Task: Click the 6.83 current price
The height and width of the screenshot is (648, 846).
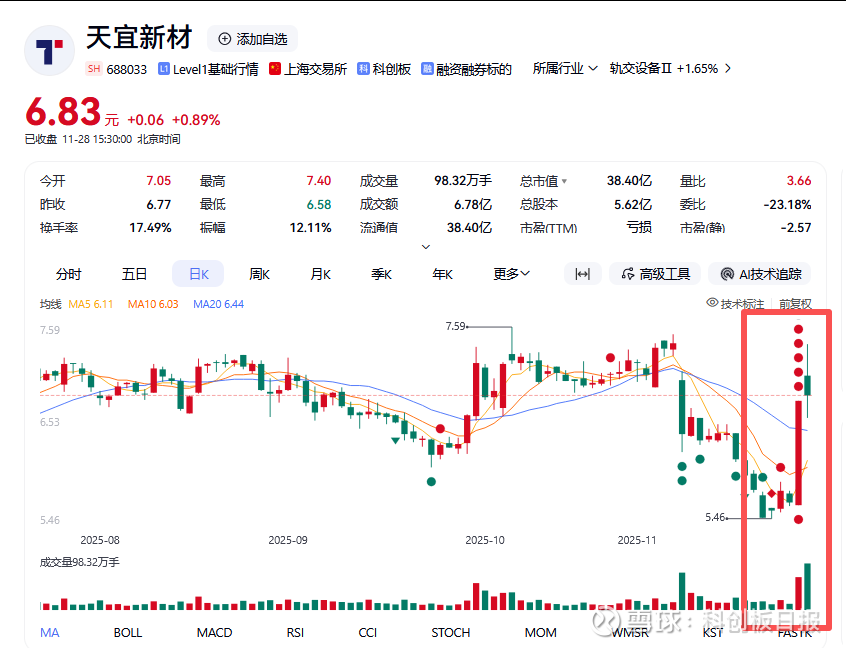Action: point(63,112)
